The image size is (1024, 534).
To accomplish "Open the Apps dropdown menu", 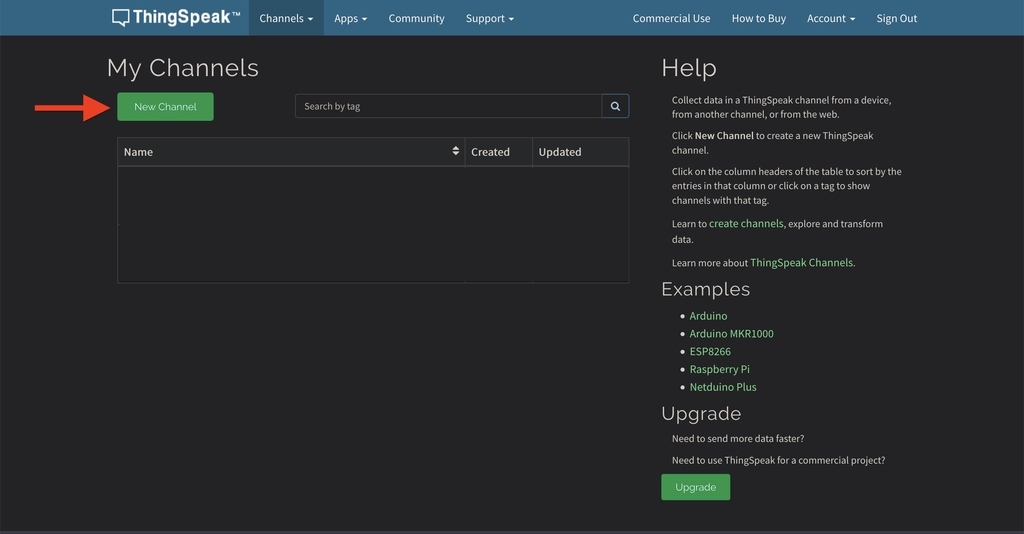I will pyautogui.click(x=351, y=18).
